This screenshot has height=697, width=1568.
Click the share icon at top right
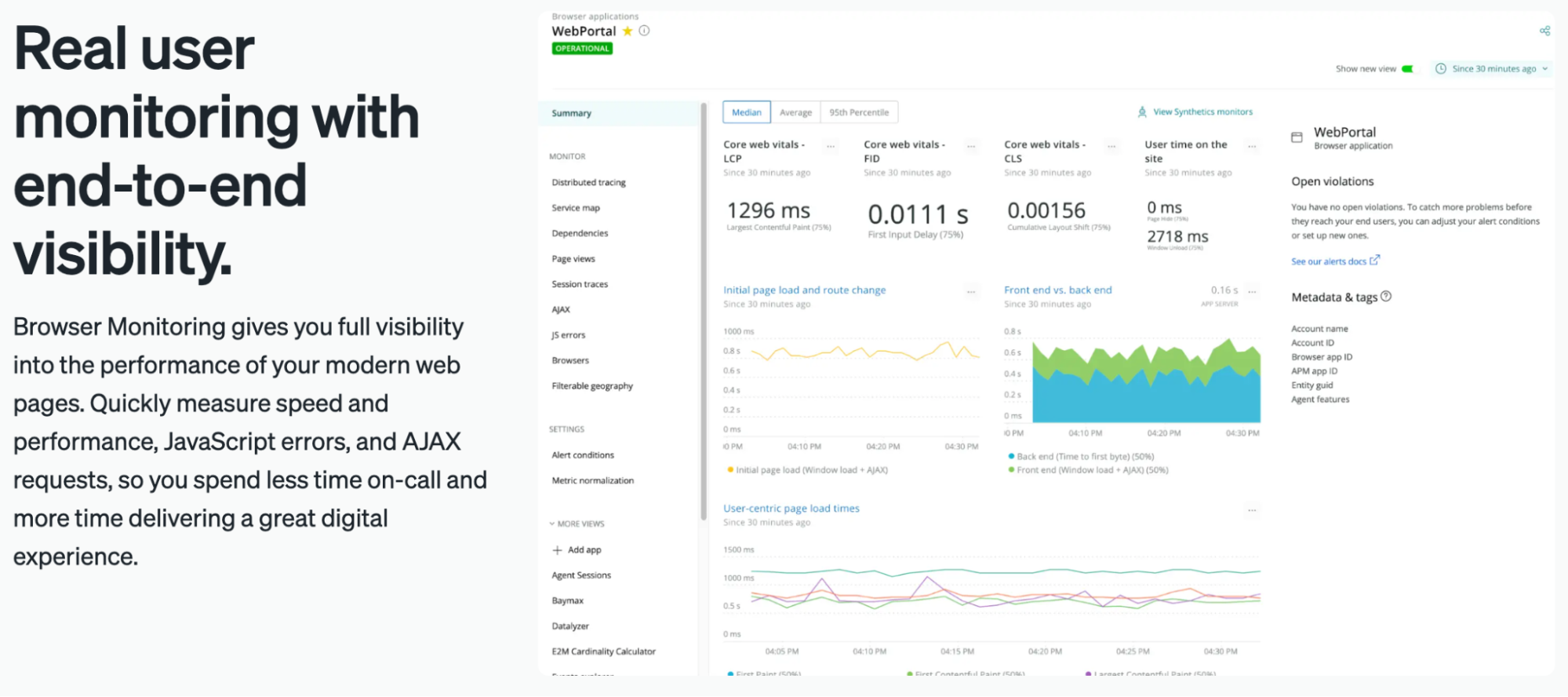tap(1544, 31)
